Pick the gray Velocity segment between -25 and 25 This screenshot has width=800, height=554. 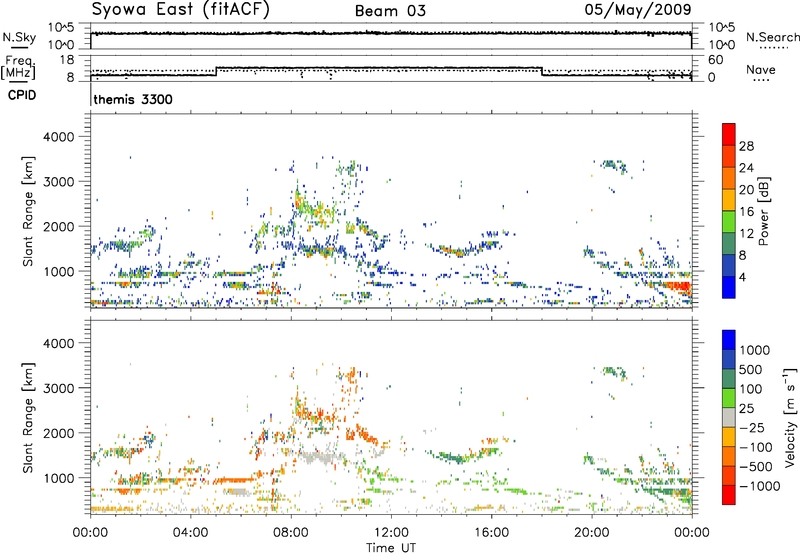point(729,417)
